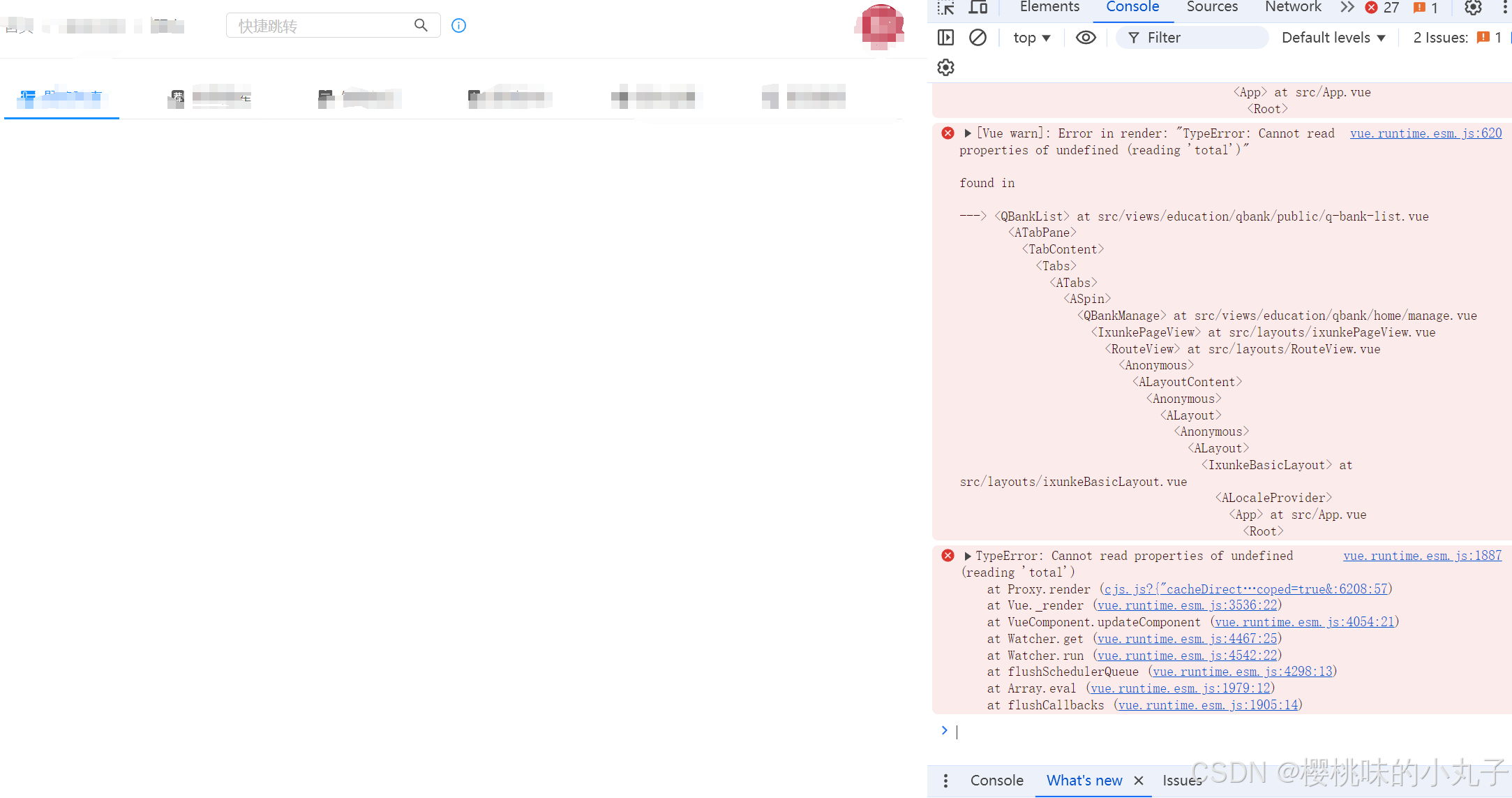Open the Default levels dropdown
Screen dimensions: 1512x798
click(1333, 38)
